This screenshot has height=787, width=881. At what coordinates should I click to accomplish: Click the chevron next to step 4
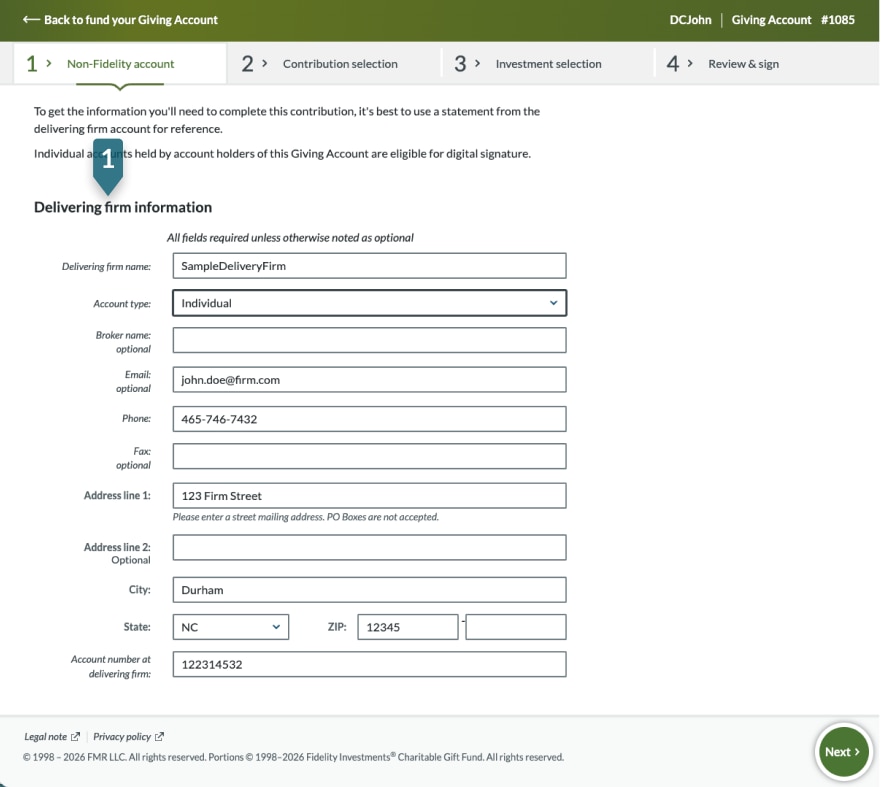[690, 63]
